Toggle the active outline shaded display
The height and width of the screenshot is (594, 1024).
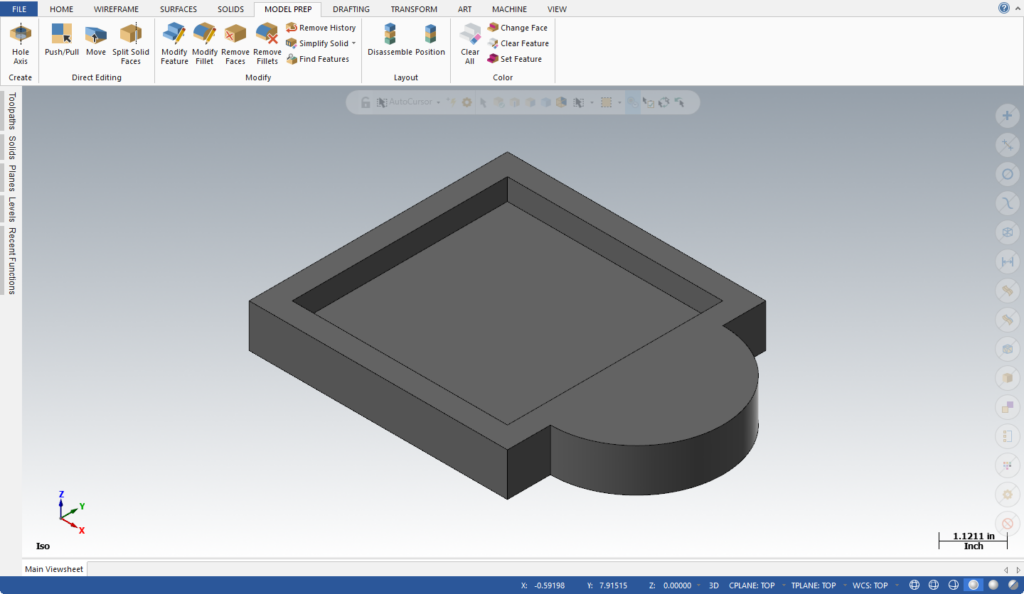click(974, 586)
